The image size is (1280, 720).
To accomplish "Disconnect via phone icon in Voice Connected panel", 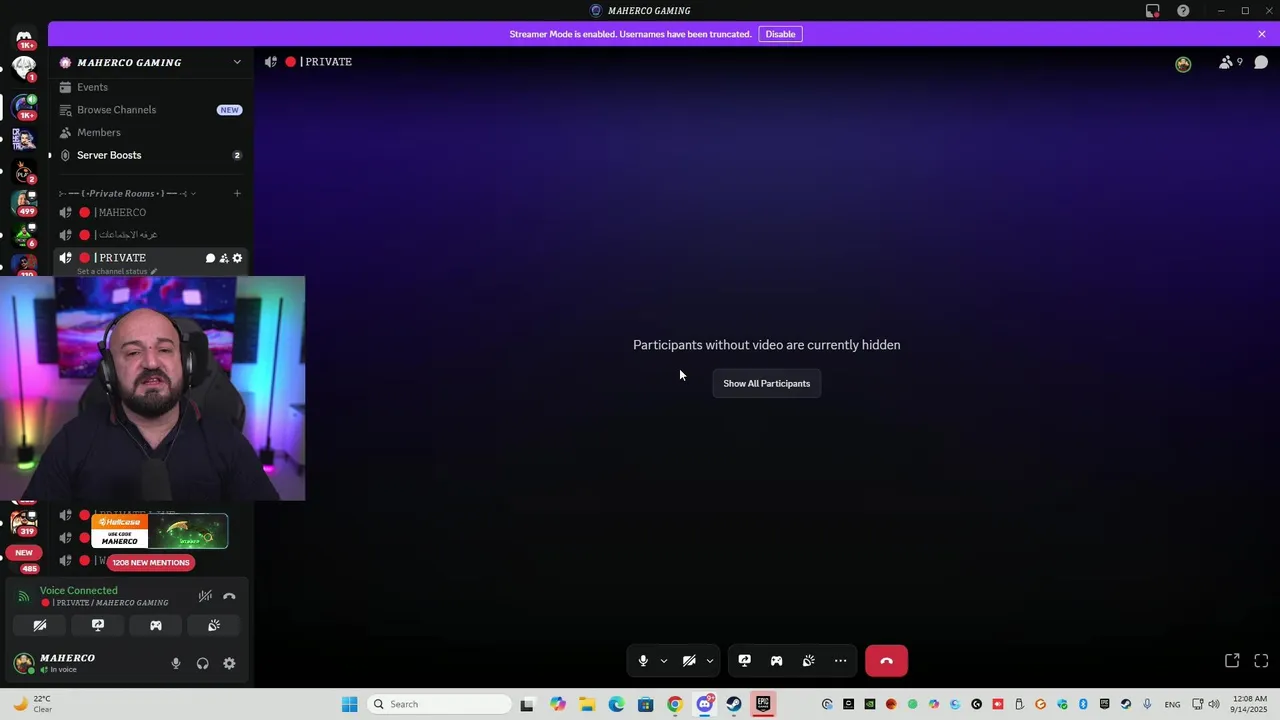I will [x=229, y=596].
